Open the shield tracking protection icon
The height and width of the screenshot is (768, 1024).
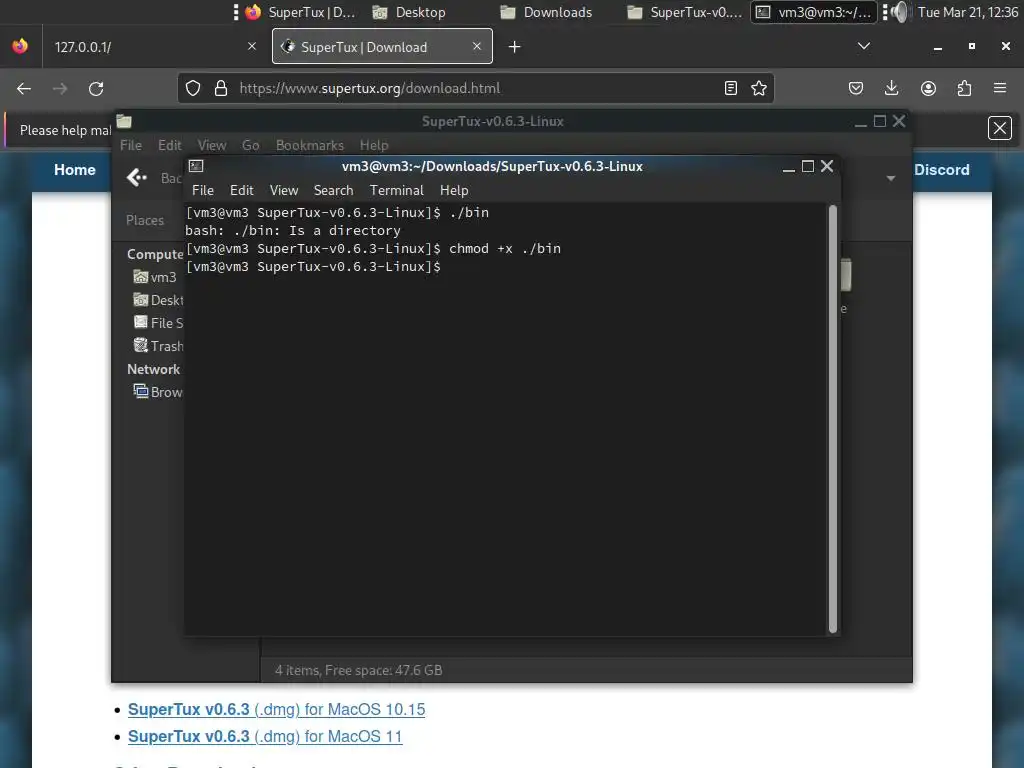tap(193, 88)
